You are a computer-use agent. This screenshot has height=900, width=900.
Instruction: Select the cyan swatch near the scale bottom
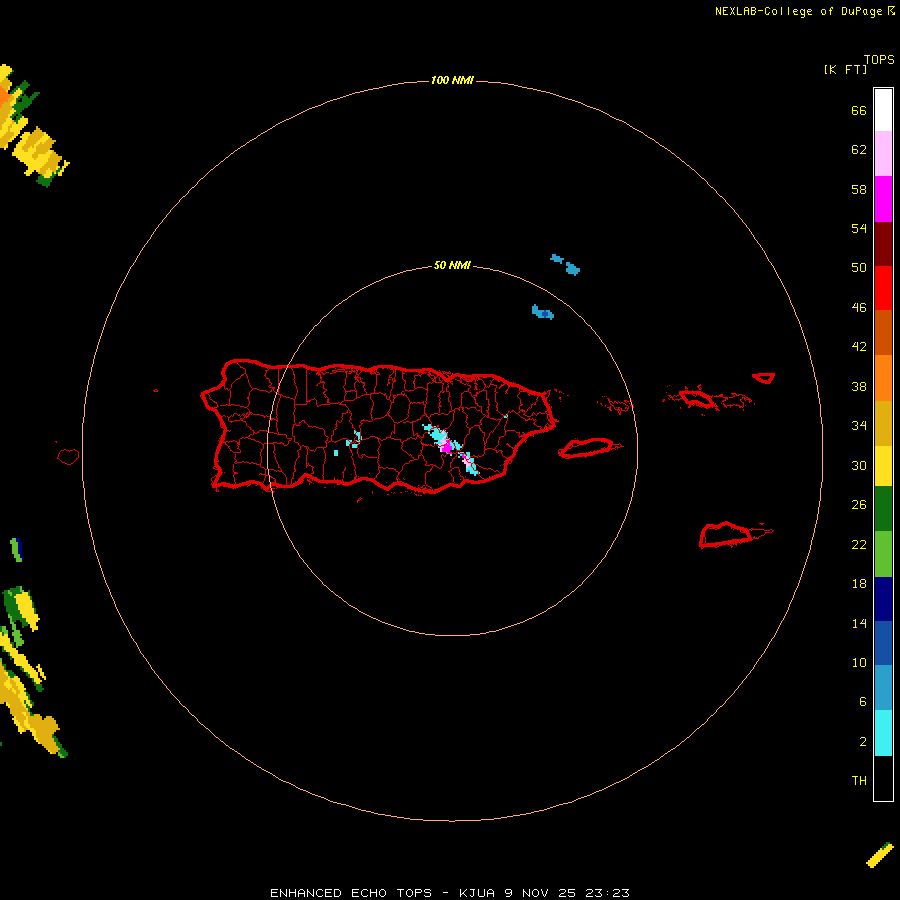tap(883, 733)
